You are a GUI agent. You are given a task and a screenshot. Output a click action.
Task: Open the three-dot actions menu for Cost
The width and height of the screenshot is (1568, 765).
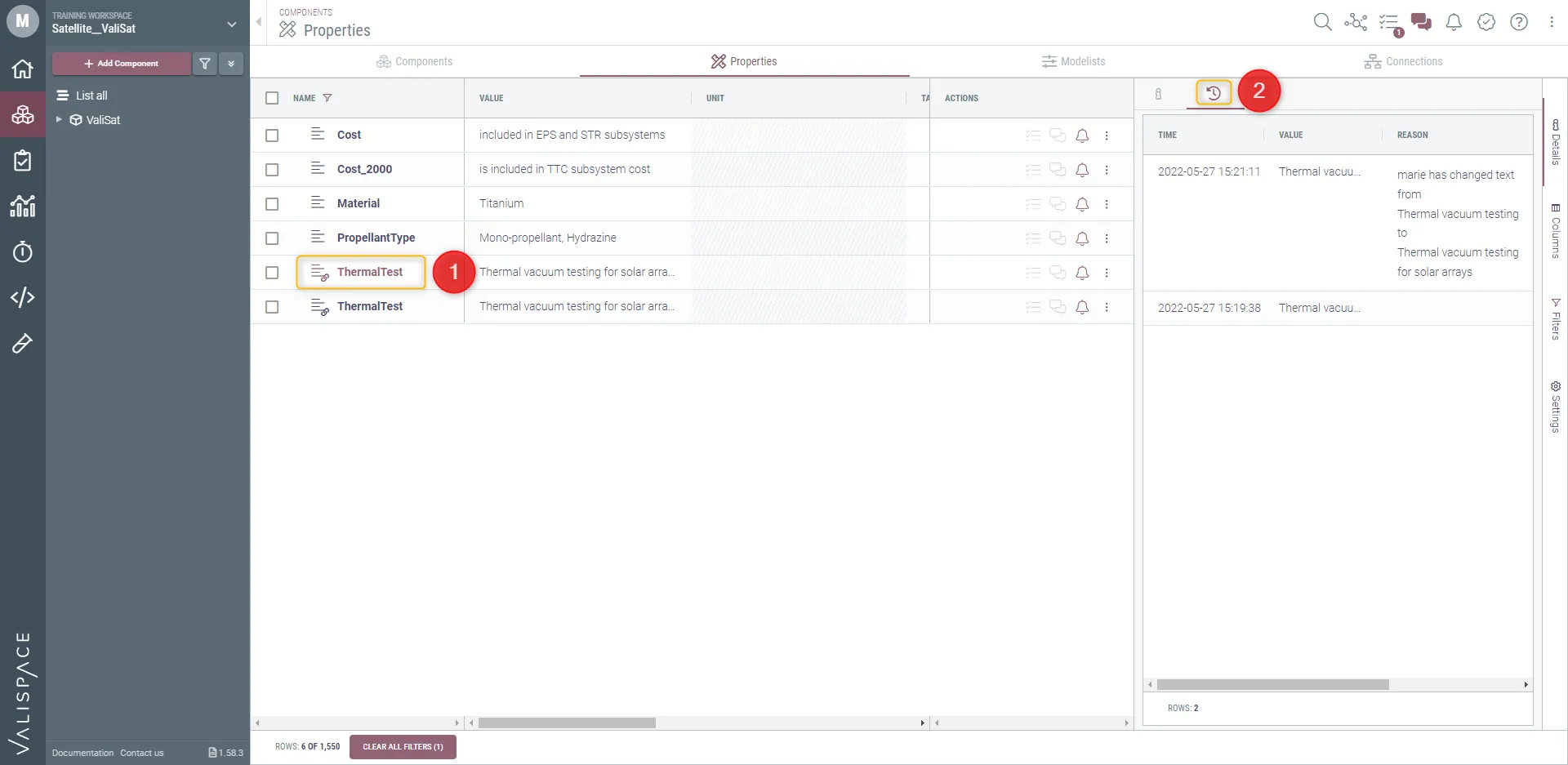coord(1107,136)
